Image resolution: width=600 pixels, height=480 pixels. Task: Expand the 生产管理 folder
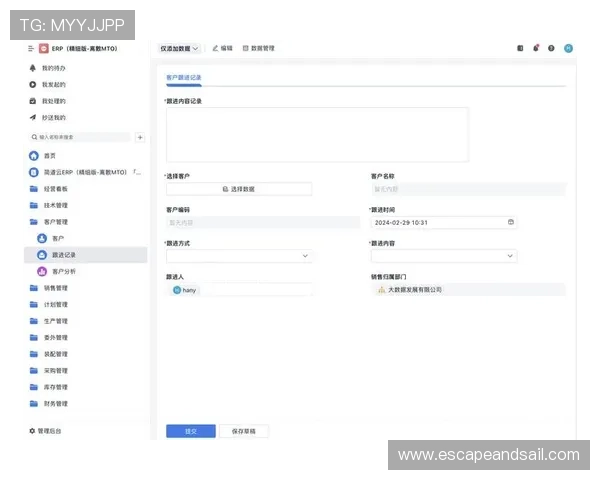(x=49, y=321)
